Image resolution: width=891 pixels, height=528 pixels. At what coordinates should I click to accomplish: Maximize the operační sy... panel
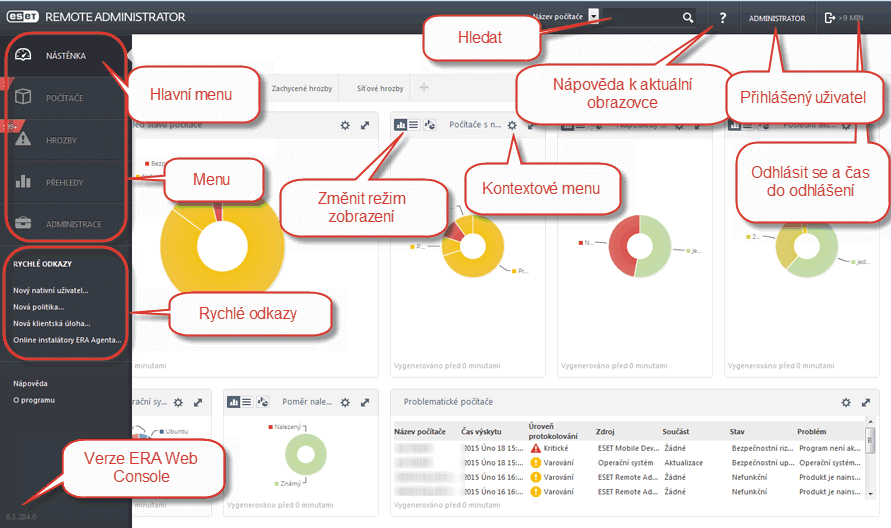(x=198, y=402)
